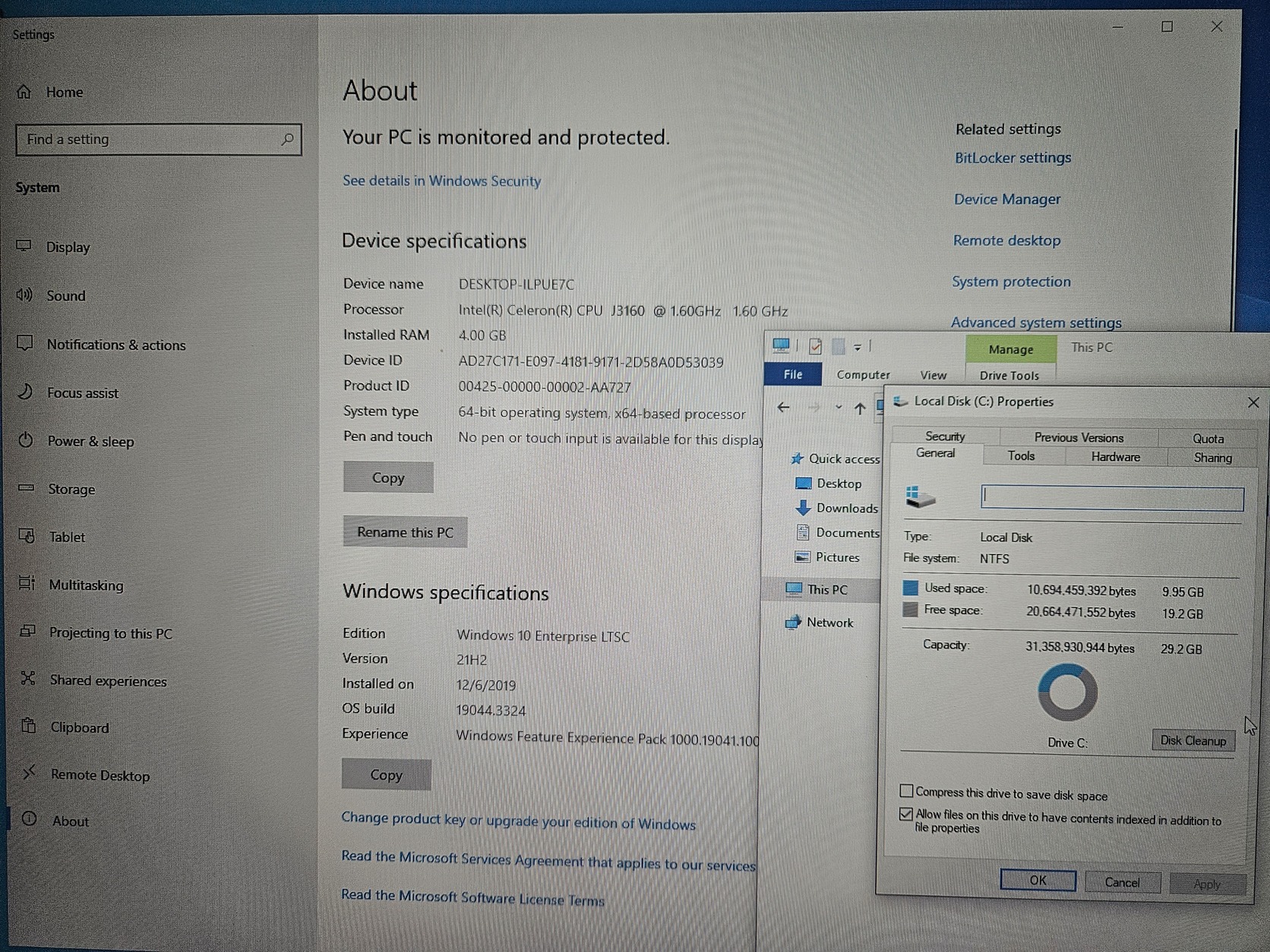The image size is (1270, 952).
Task: Click the Shared experiences icon
Action: tap(28, 679)
